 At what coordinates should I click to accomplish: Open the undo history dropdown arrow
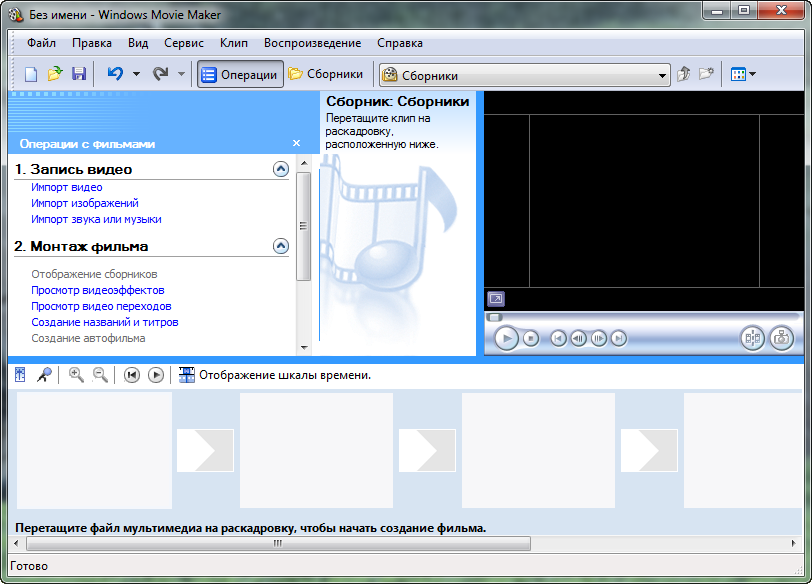(x=136, y=74)
